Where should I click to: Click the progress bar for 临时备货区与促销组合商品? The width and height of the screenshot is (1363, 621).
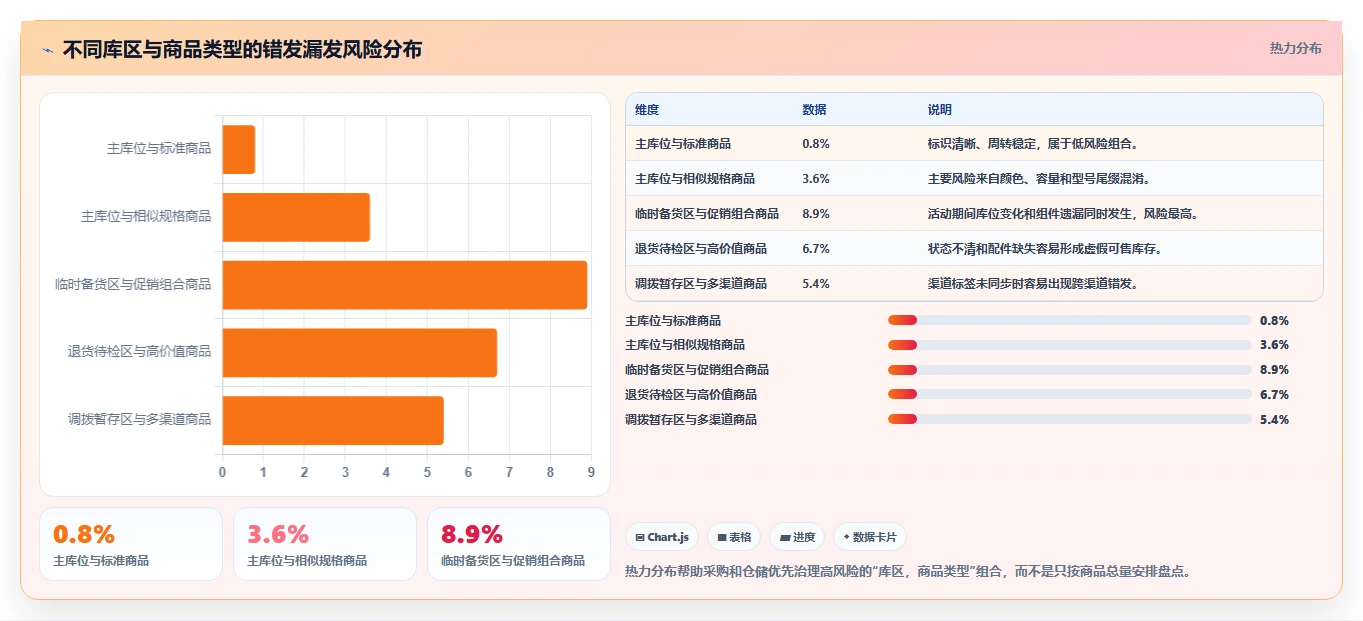1070,370
